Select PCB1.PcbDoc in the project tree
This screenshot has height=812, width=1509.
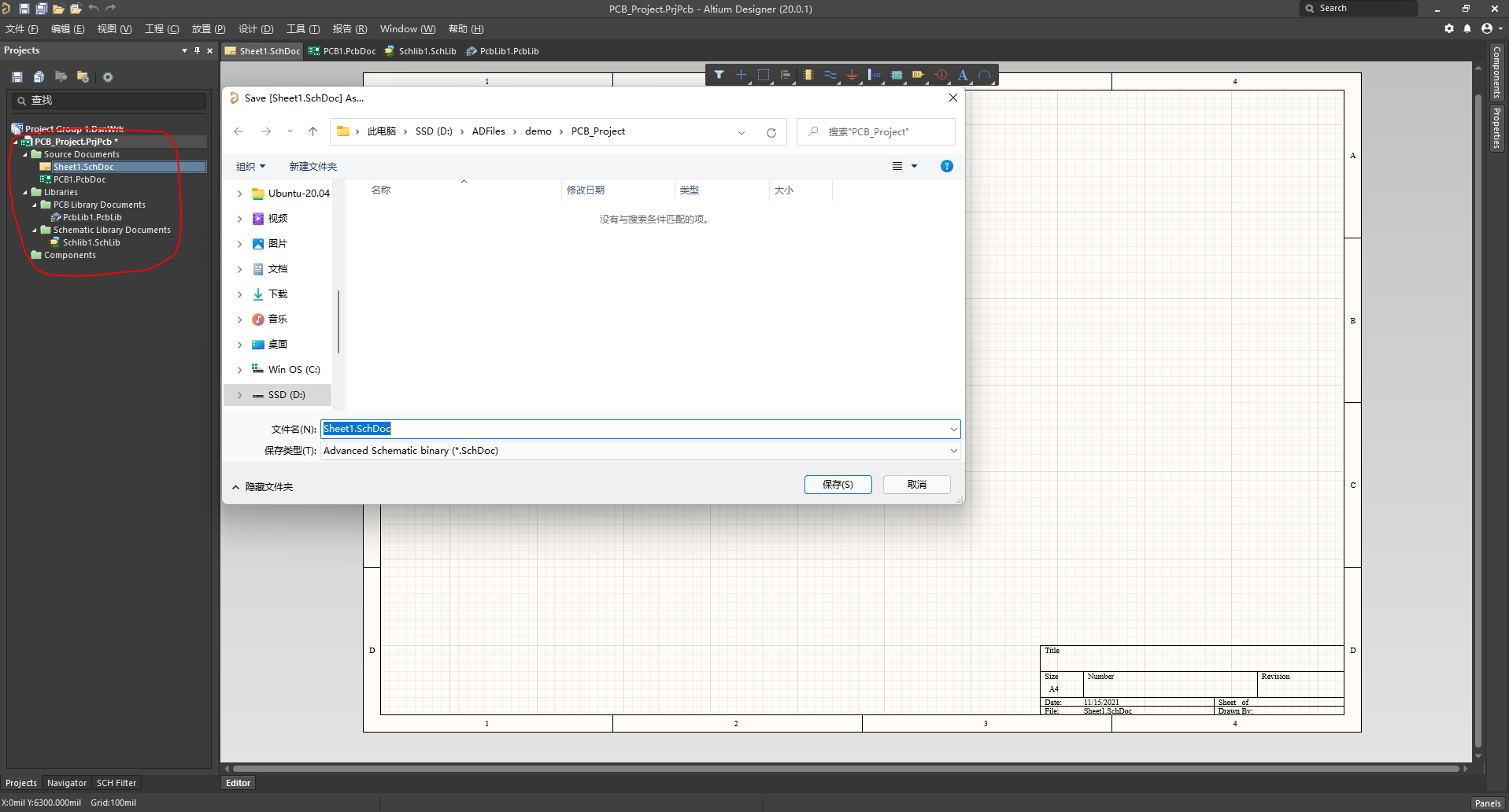click(x=80, y=180)
